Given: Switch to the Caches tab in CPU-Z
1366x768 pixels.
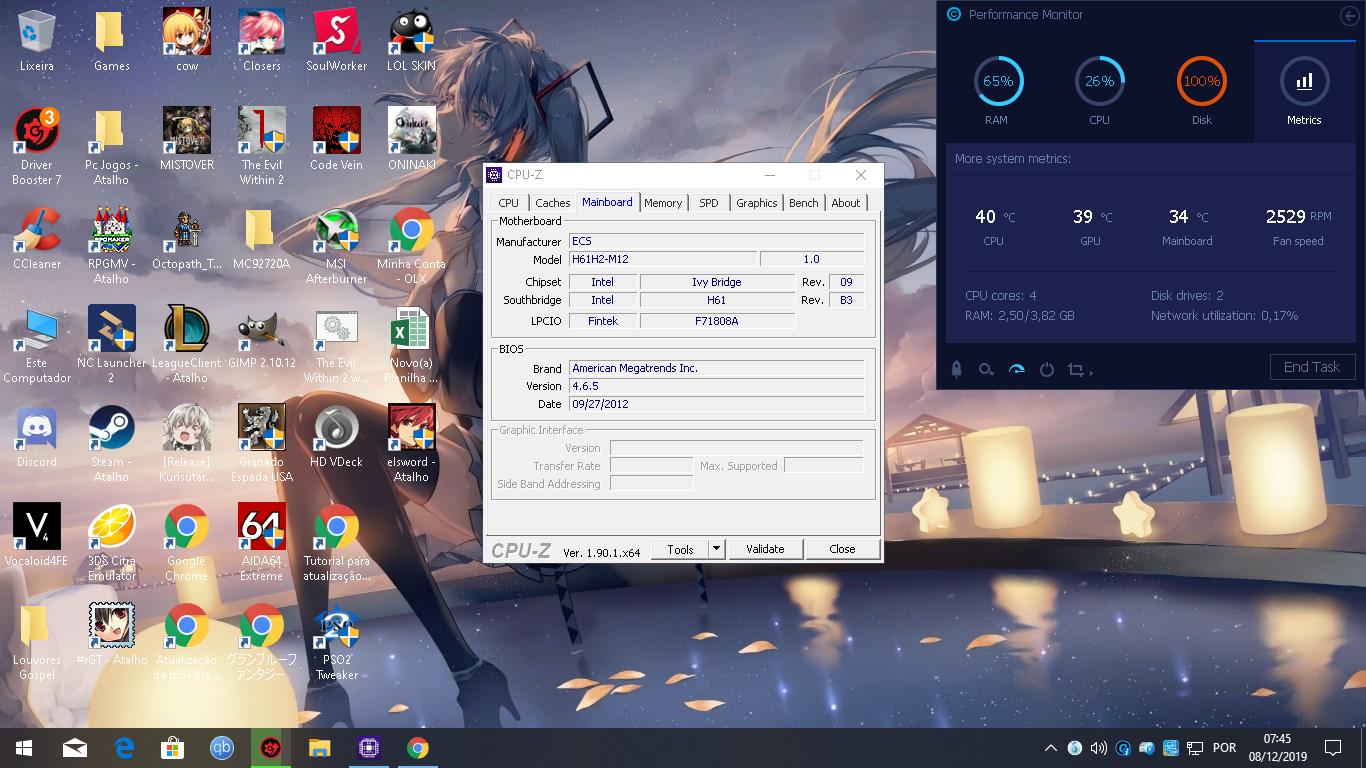Looking at the screenshot, I should [552, 203].
